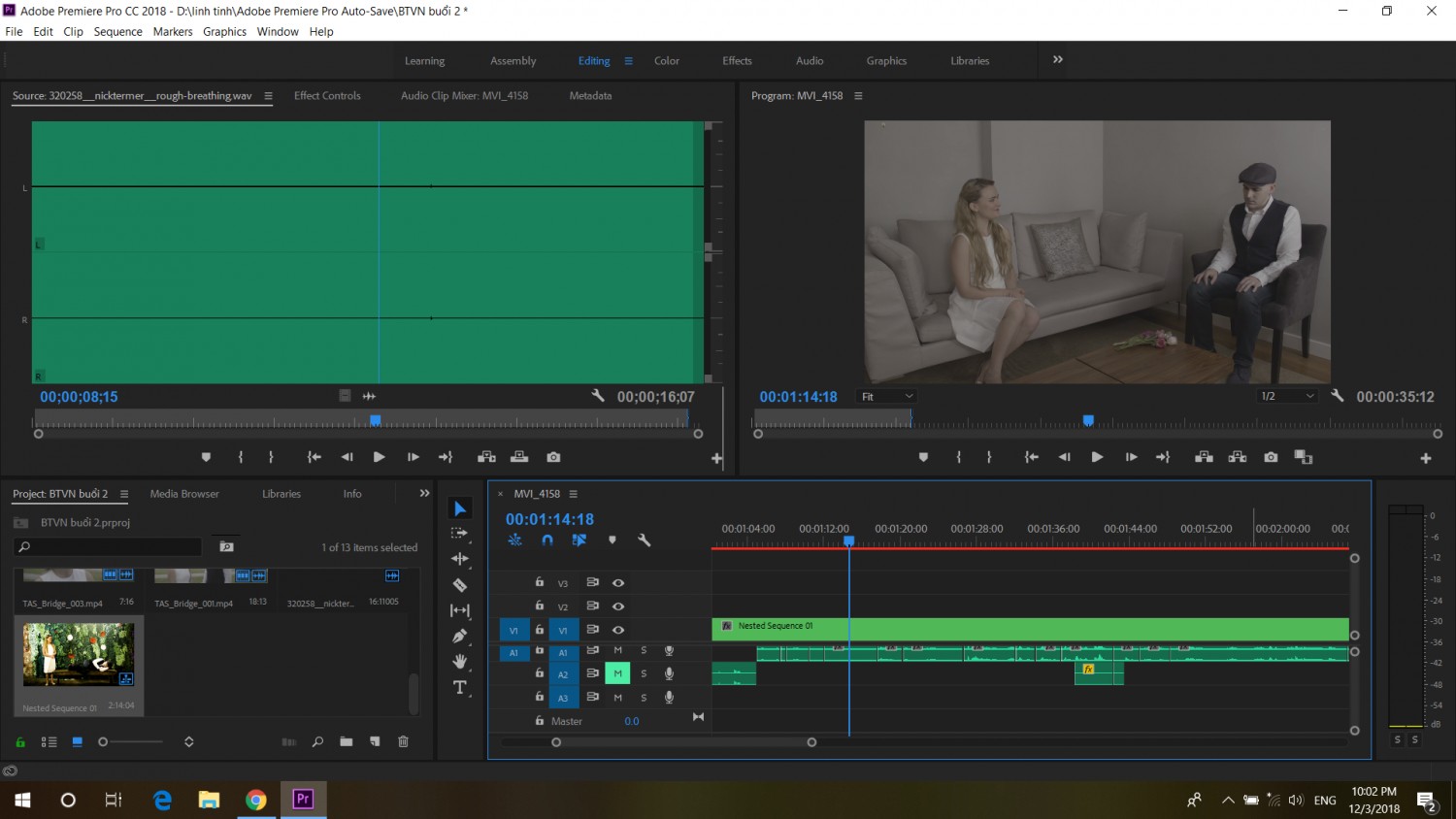Toggle the eye icon on track V1
Screen dimensions: 1456x819
[x=617, y=630]
